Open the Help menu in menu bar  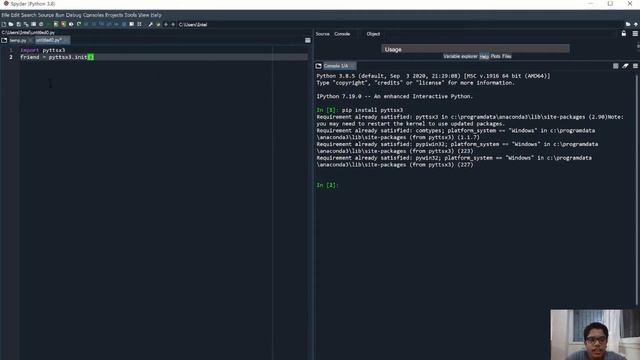click(156, 15)
